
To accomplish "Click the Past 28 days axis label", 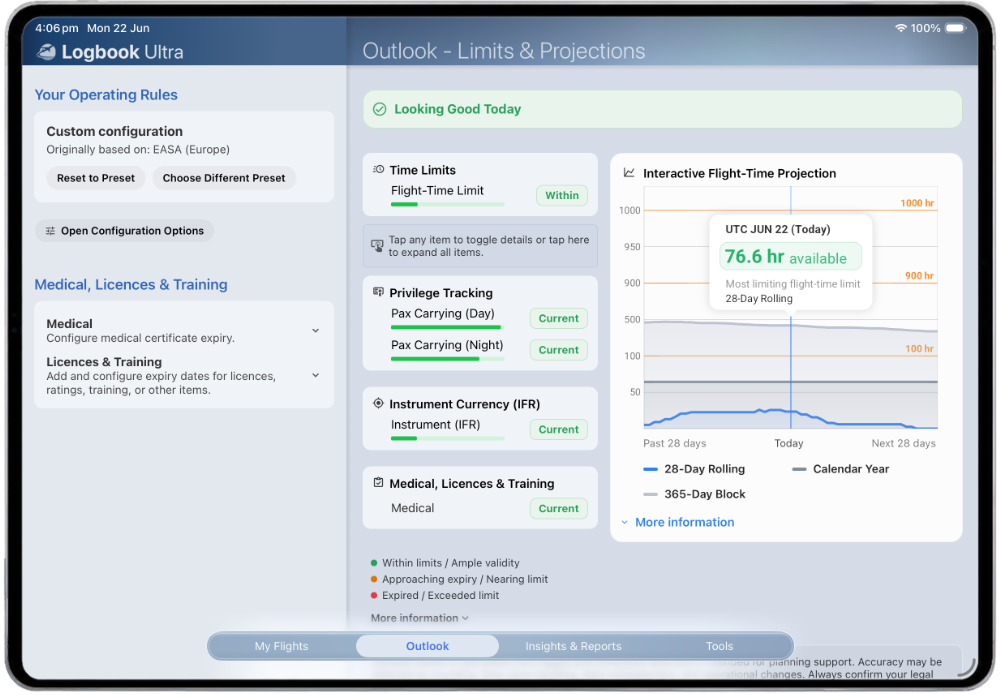I will 674,444.
